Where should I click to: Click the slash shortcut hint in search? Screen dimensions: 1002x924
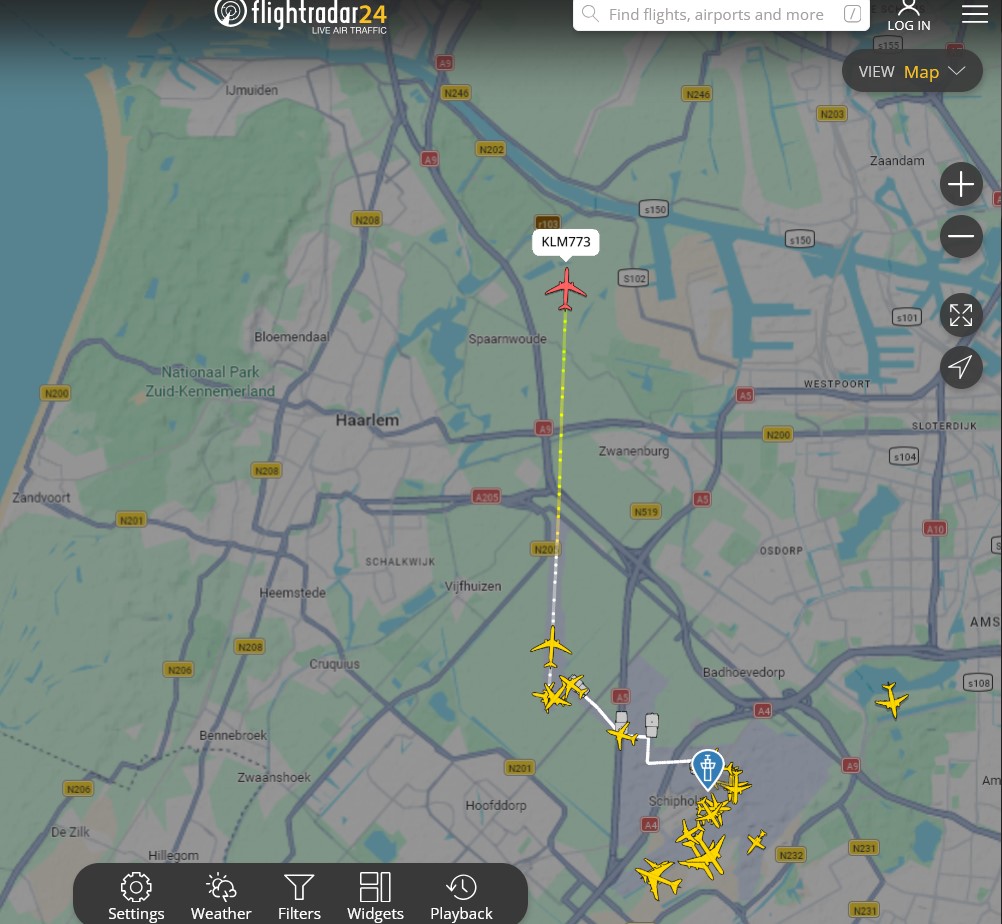pyautogui.click(x=852, y=13)
